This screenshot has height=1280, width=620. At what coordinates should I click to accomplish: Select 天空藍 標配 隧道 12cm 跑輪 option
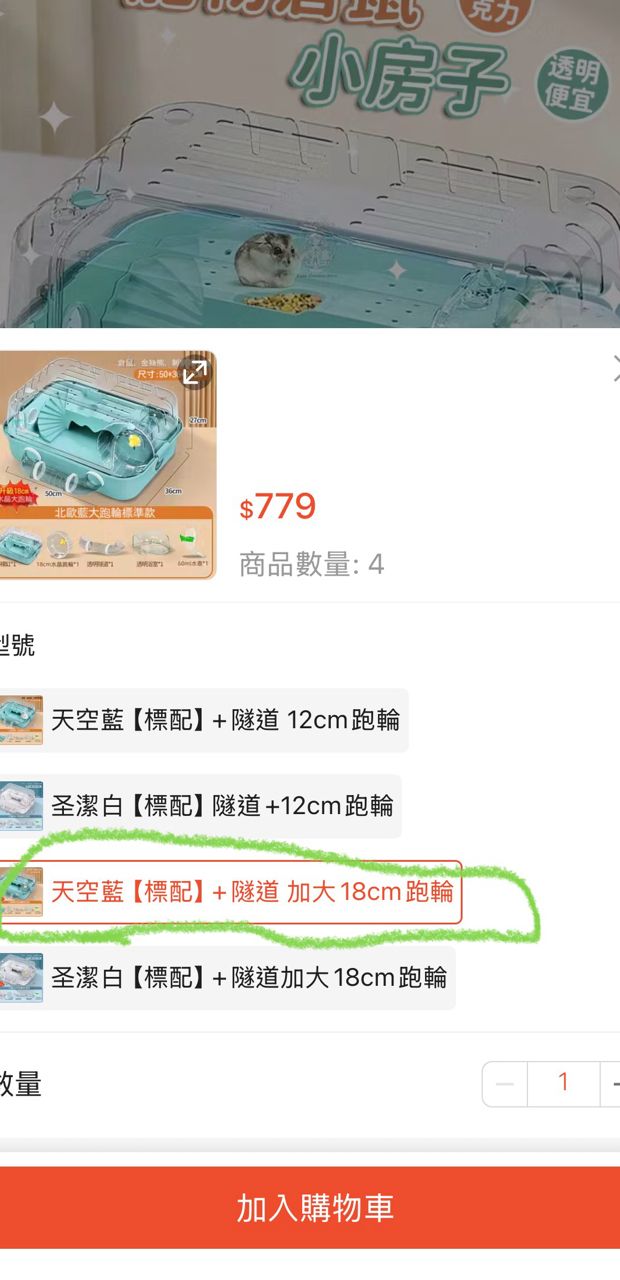[203, 720]
